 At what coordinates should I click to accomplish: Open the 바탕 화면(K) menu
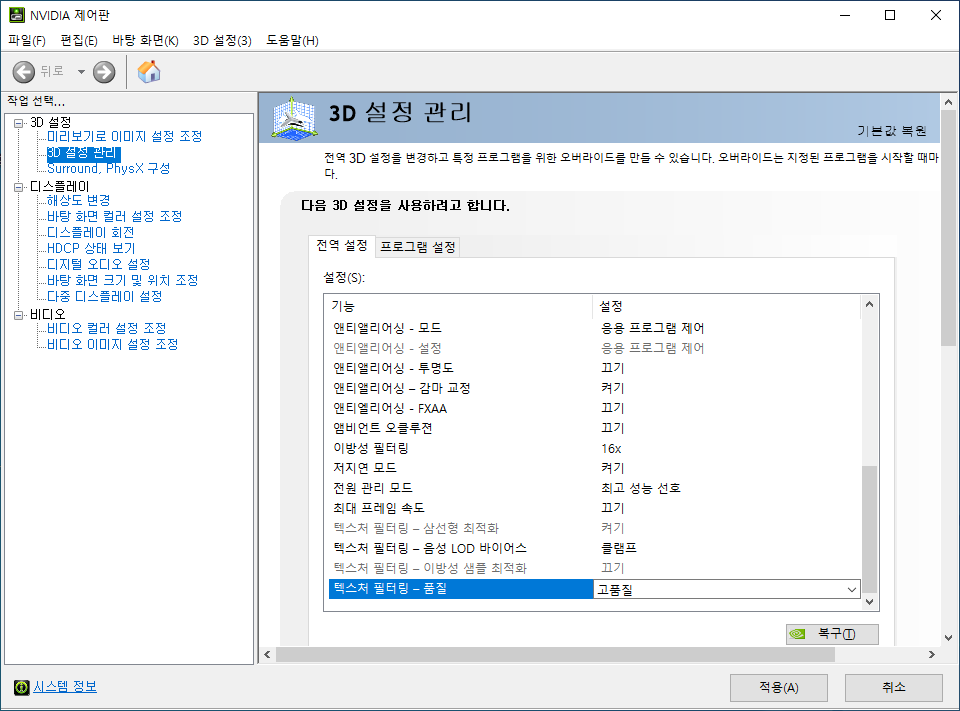145,40
